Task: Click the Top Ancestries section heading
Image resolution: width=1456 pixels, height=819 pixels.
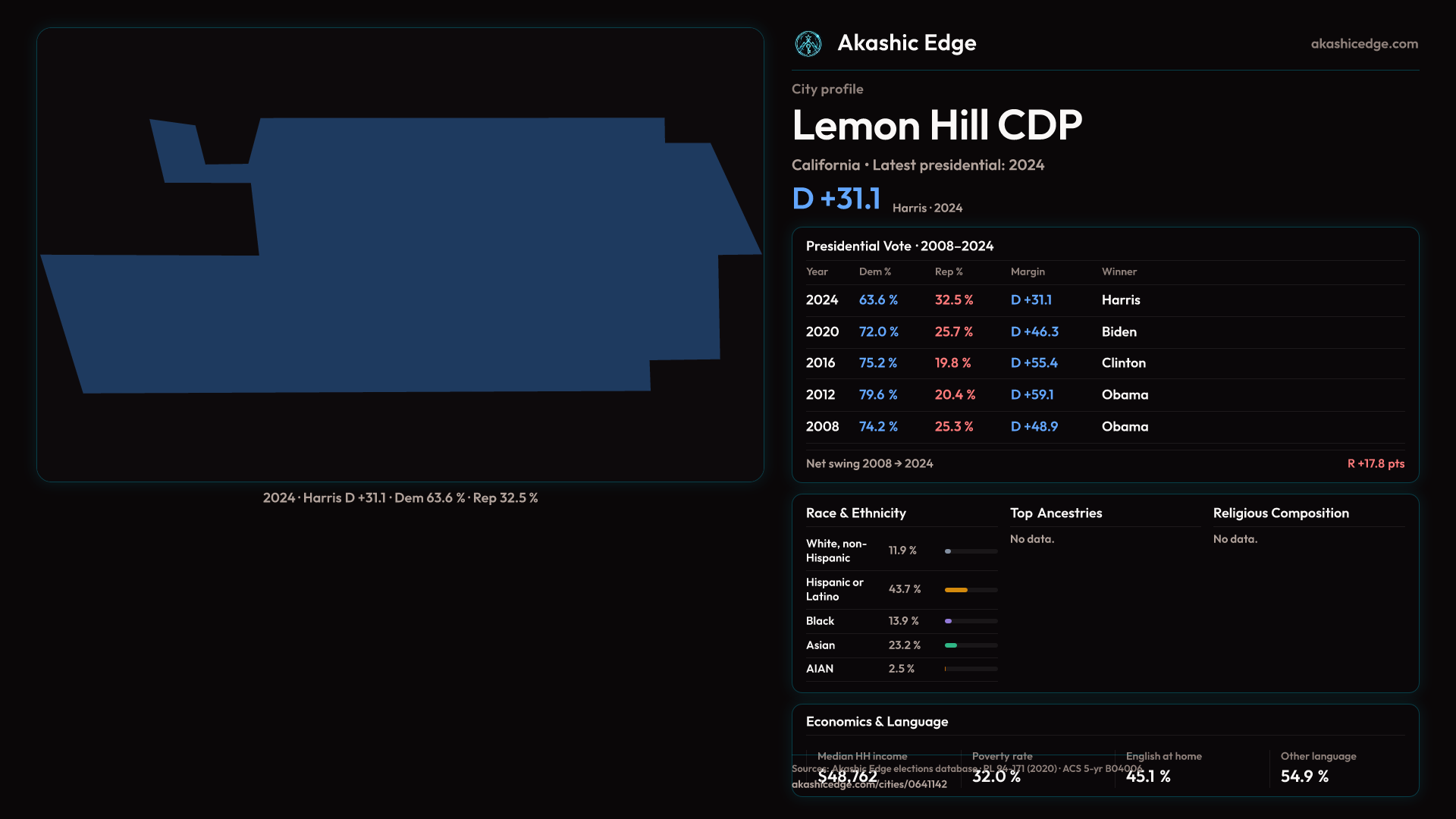Action: [1056, 513]
